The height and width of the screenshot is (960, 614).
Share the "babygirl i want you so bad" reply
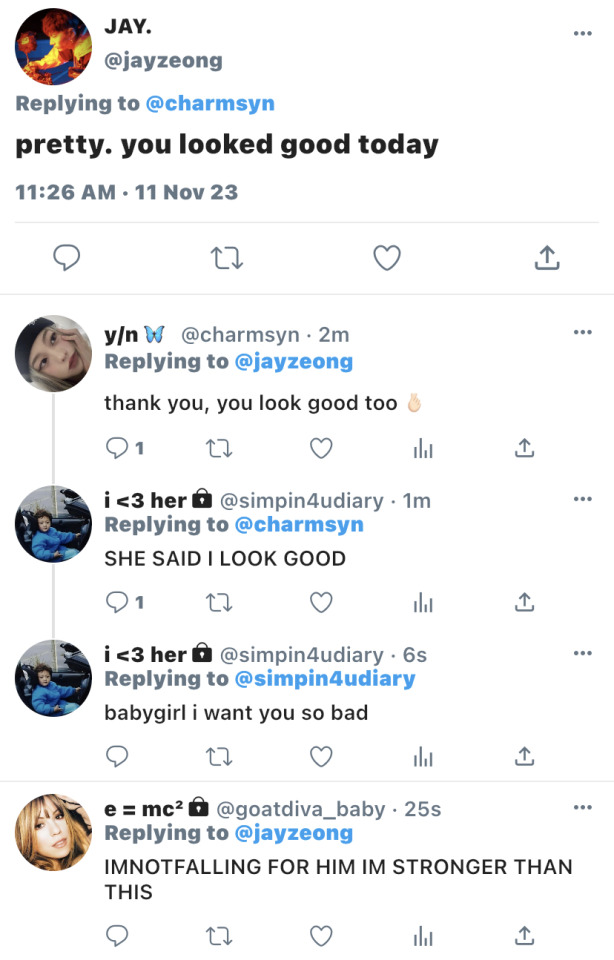click(x=524, y=756)
